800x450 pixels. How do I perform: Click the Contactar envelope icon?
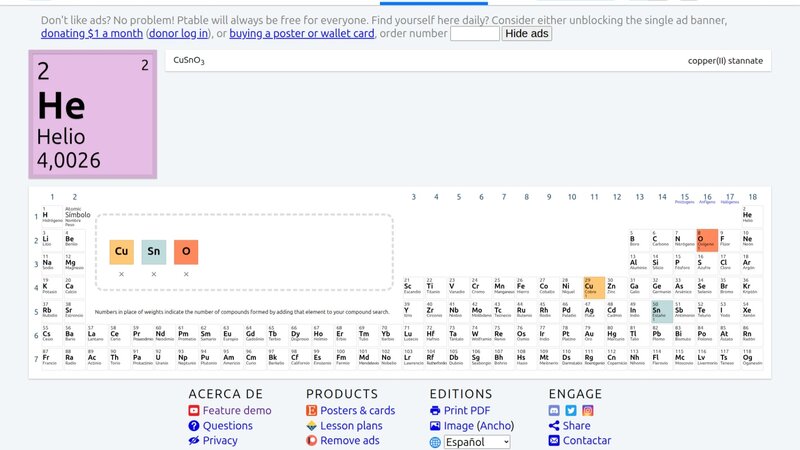[555, 440]
